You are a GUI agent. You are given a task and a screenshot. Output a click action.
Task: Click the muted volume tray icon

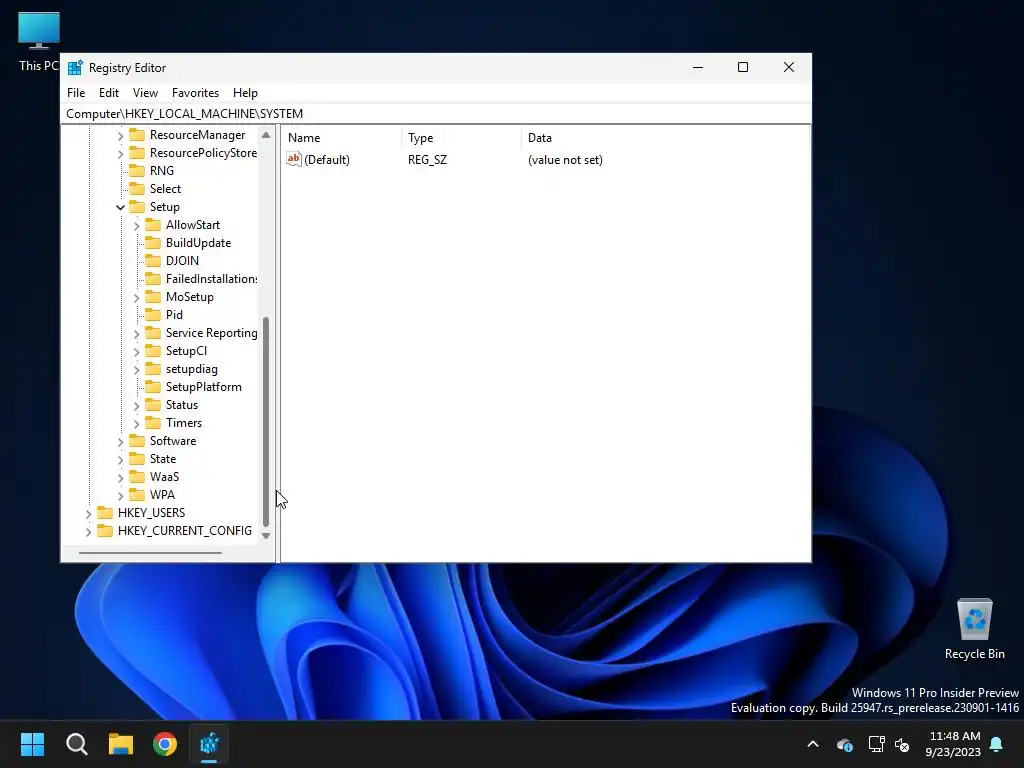902,744
